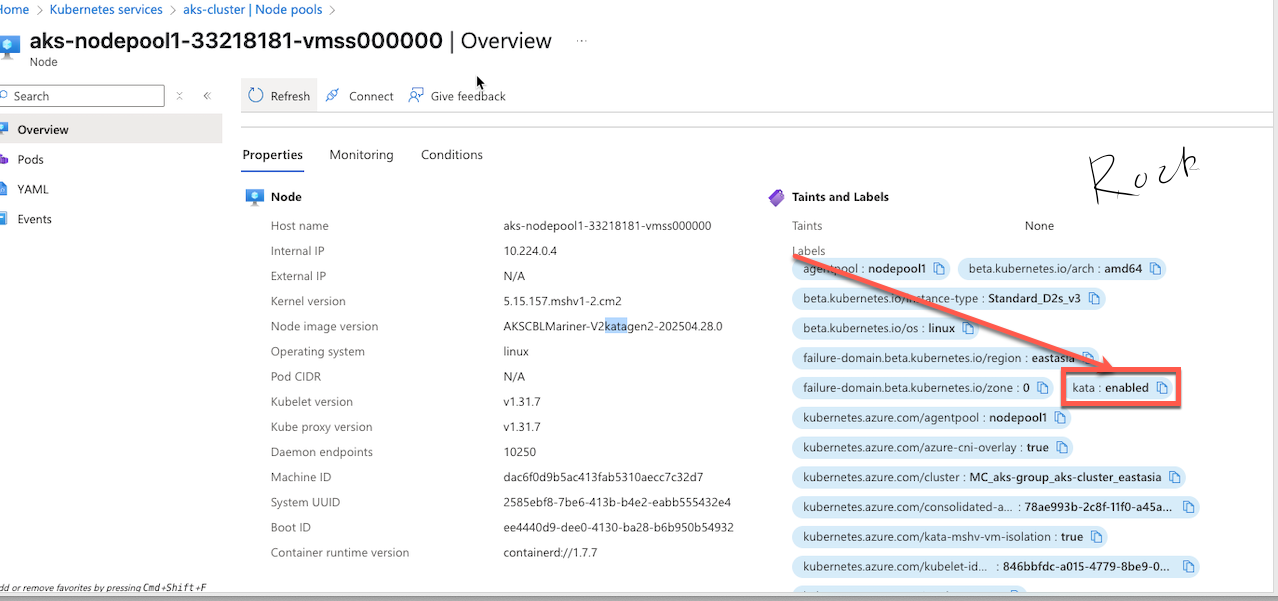Screen dimensions: 1278x601
Task: Copy the azure-cni-overlay : true label
Action: pyautogui.click(x=1062, y=447)
